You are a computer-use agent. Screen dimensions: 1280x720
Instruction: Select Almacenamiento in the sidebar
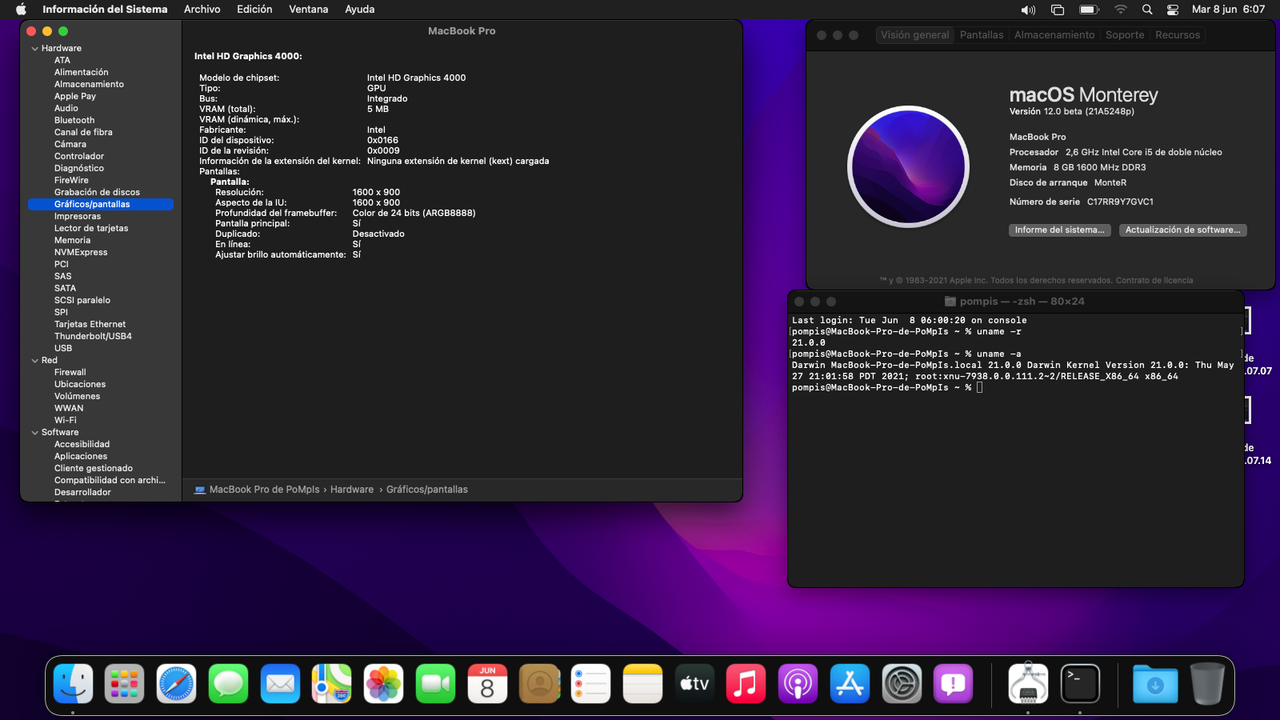click(89, 84)
